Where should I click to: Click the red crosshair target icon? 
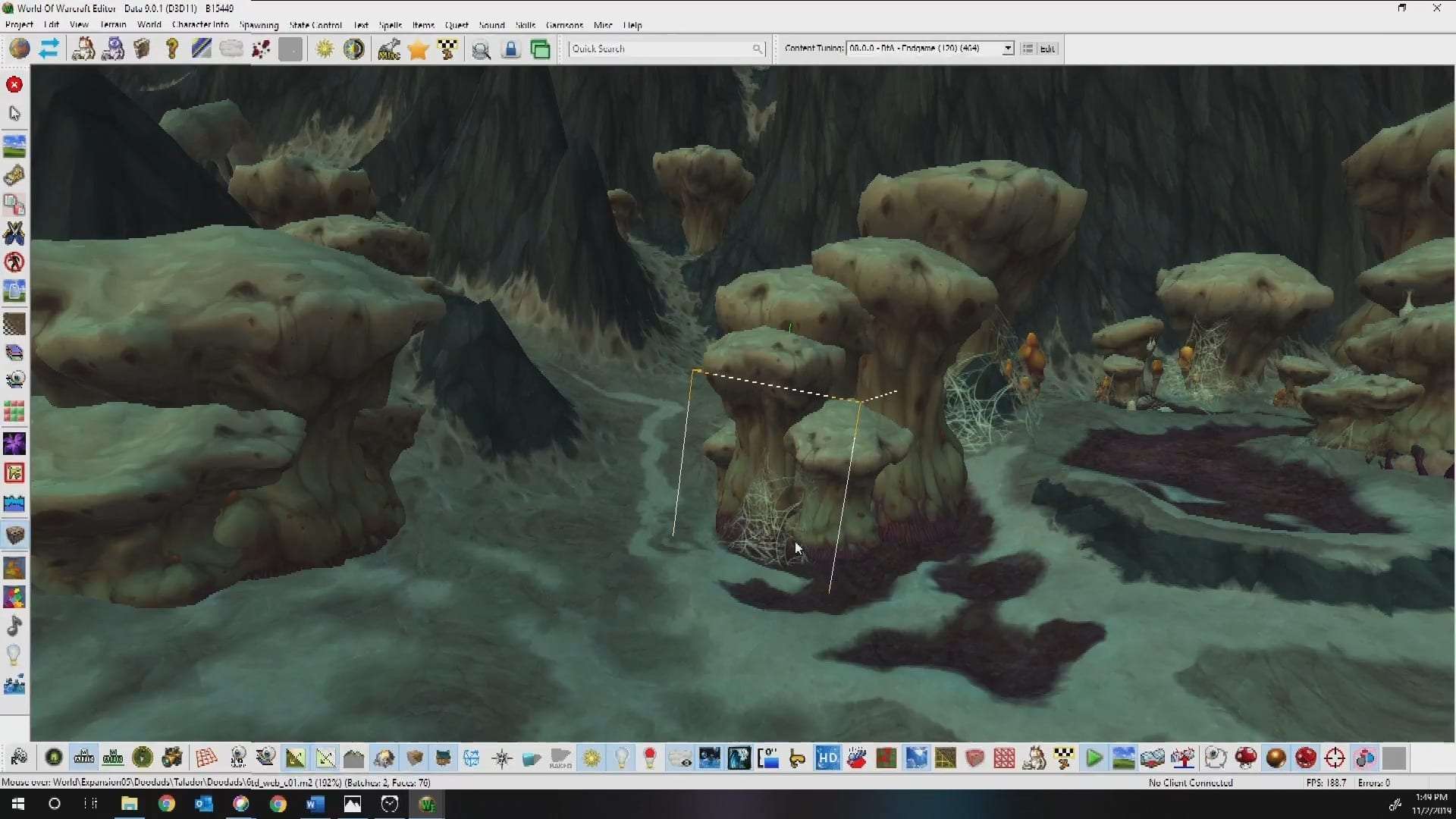[x=1335, y=758]
